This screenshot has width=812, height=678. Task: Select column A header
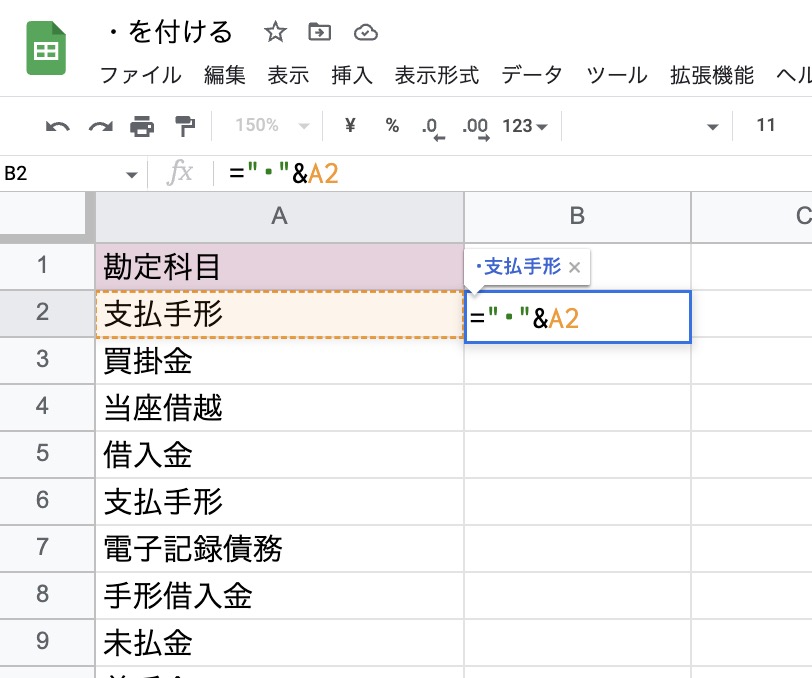coord(279,216)
